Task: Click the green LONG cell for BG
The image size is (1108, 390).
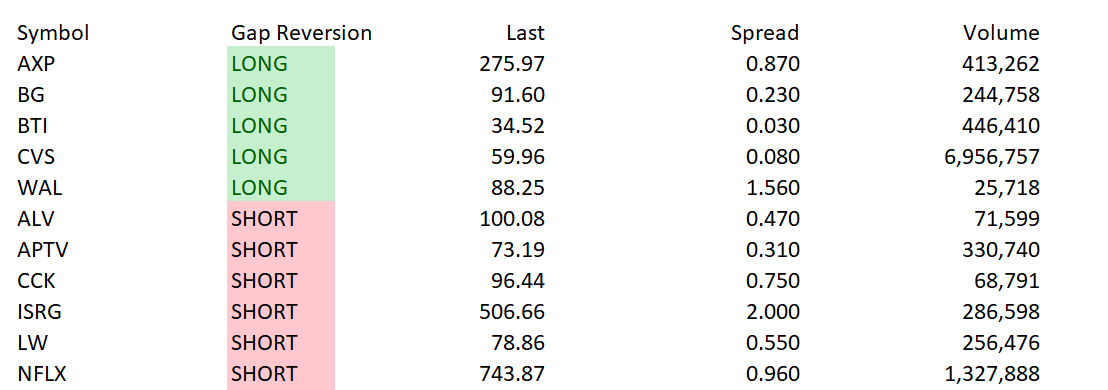Action: pyautogui.click(x=281, y=95)
